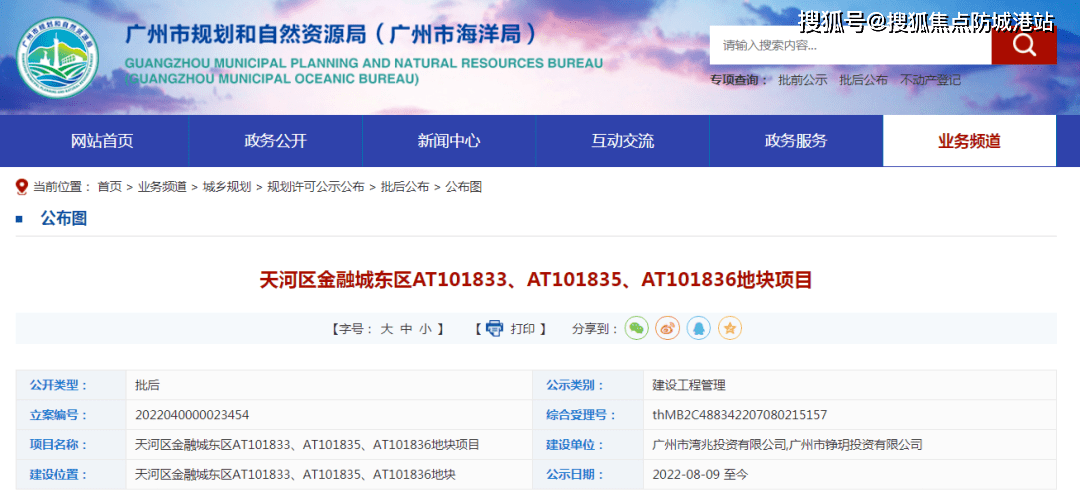Open the 政务服务 nav tab
Image resolution: width=1080 pixels, height=497 pixels.
[x=796, y=141]
